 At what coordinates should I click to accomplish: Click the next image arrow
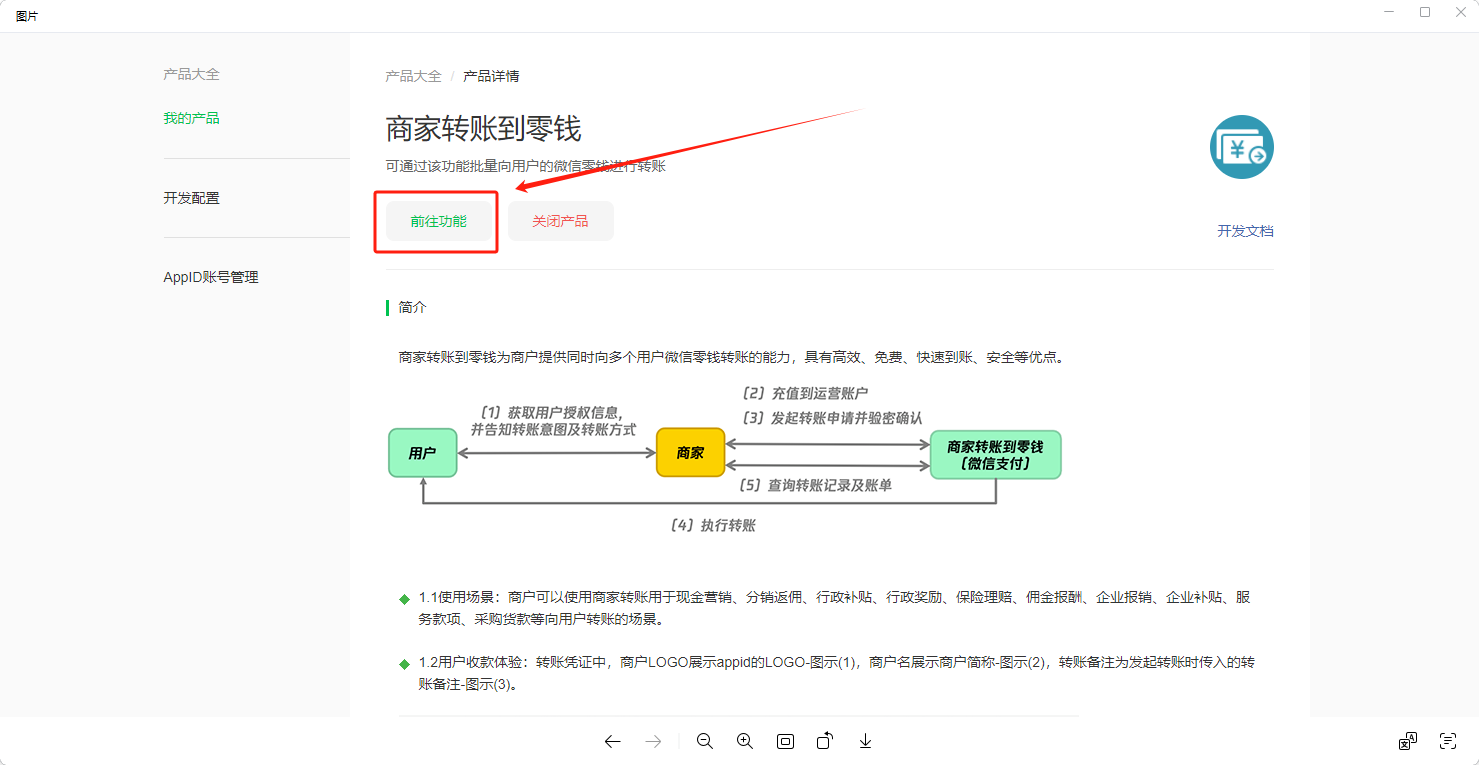(x=653, y=741)
